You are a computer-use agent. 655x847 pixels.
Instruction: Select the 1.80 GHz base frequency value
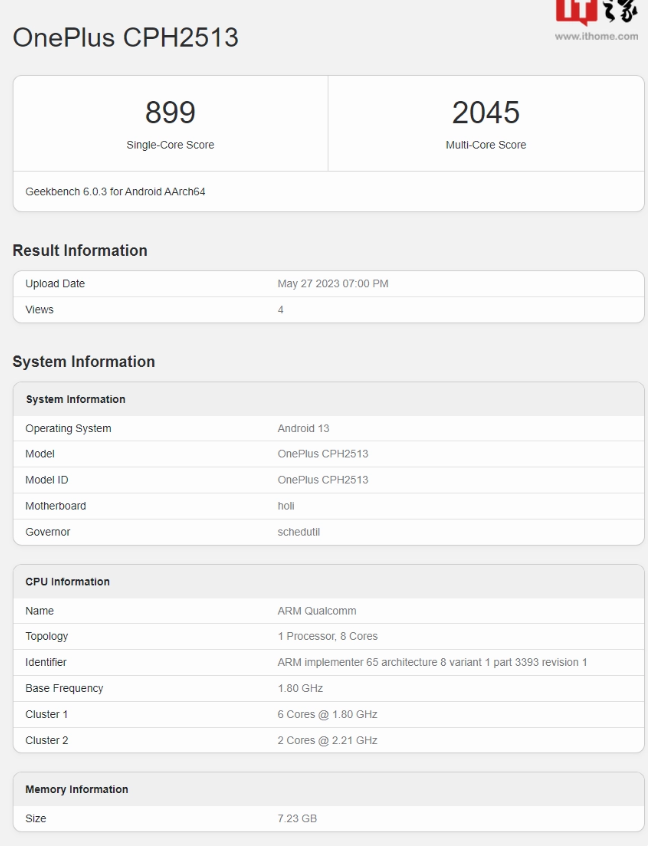(x=300, y=688)
